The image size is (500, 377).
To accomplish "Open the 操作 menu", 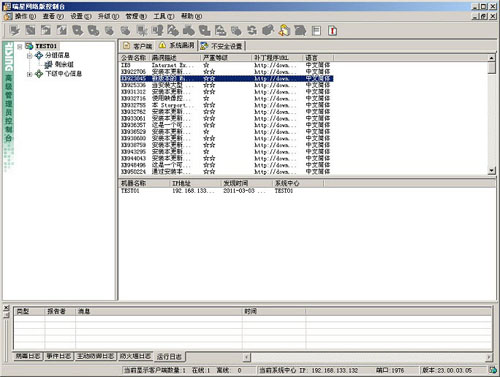I will [x=25, y=16].
